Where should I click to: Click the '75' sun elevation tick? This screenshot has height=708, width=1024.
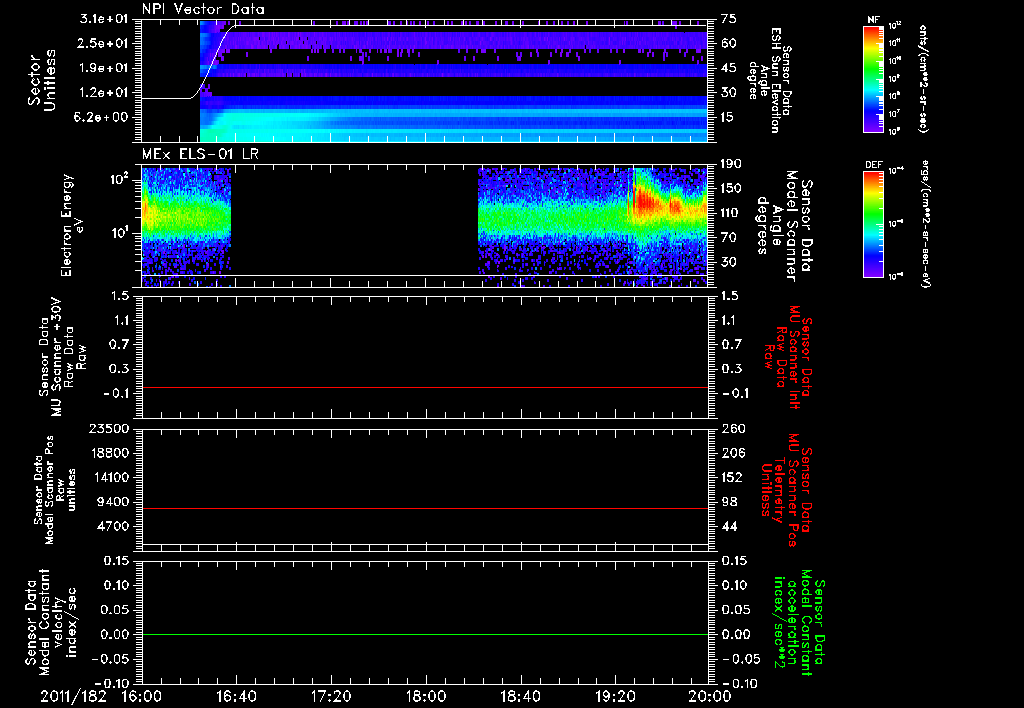coord(729,19)
